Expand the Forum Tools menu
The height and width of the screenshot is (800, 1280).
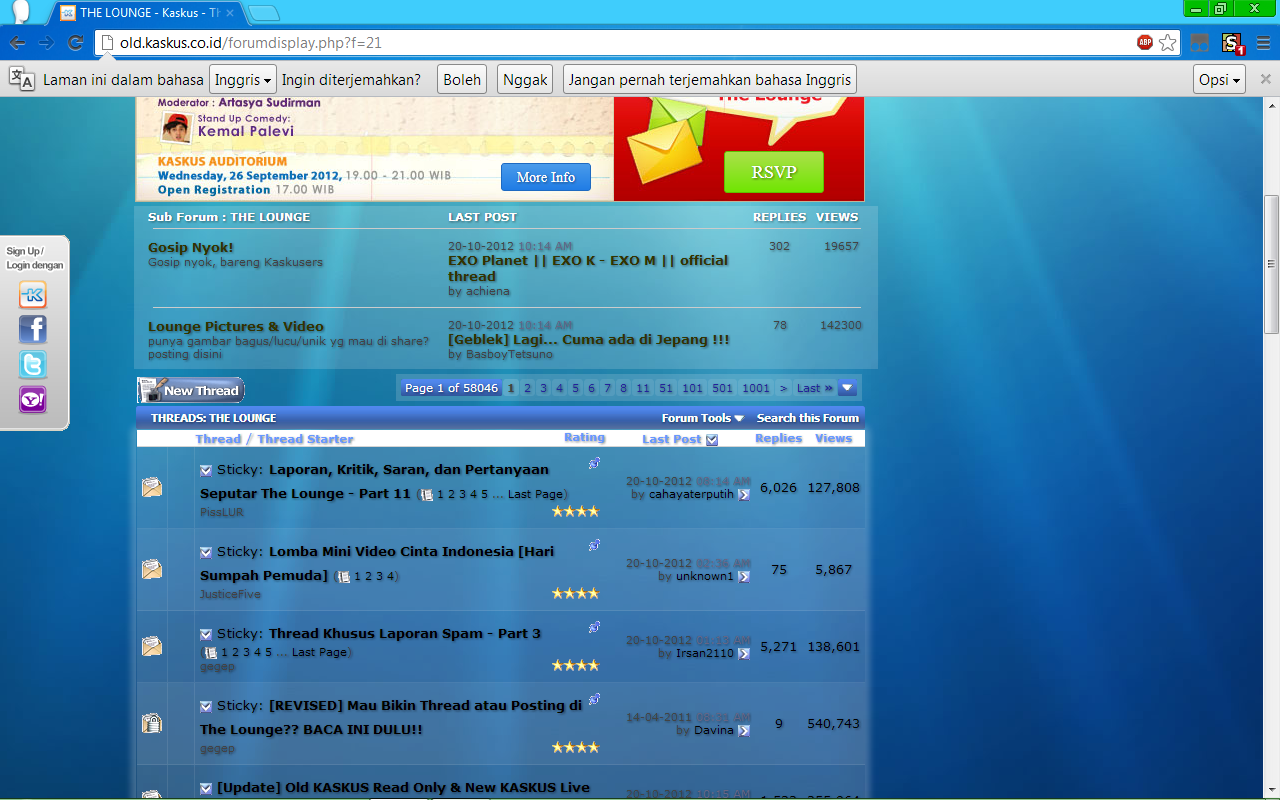(703, 418)
